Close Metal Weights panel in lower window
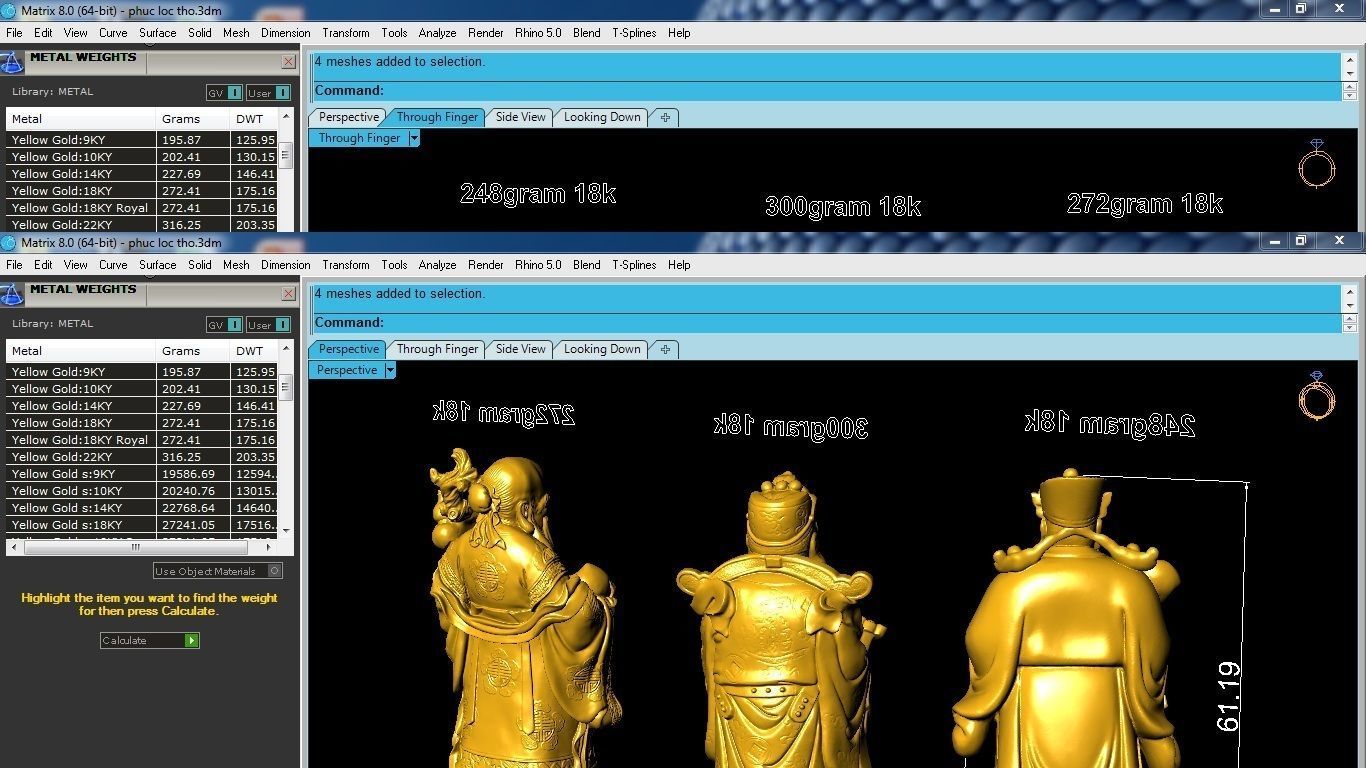 (x=288, y=294)
